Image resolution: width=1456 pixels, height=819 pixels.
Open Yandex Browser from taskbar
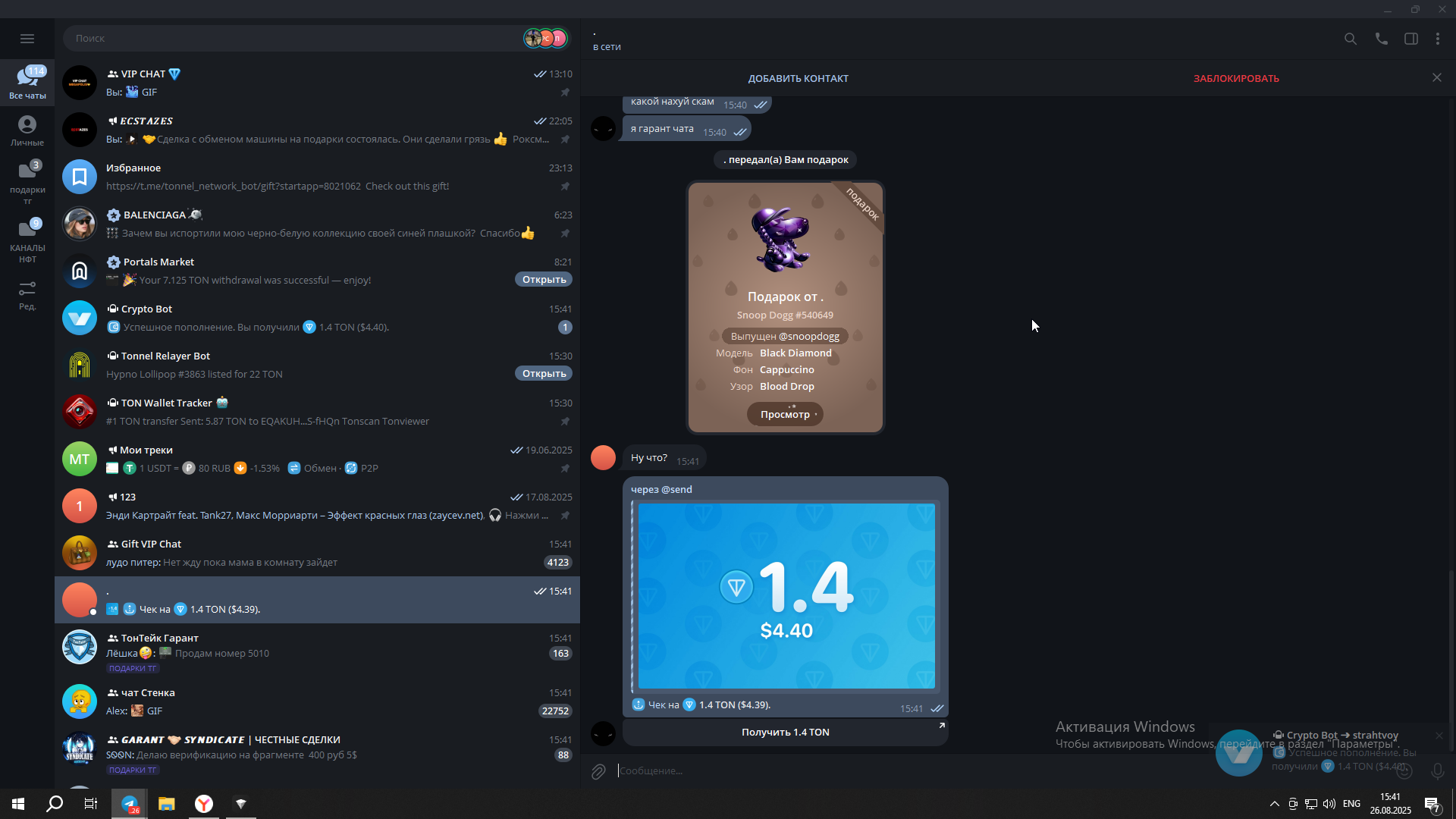click(x=204, y=804)
